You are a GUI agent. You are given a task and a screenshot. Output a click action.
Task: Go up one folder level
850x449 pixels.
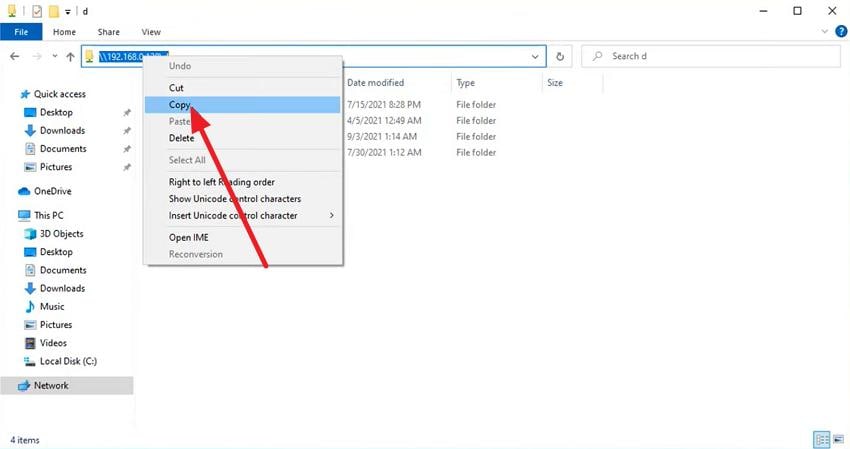(70, 56)
